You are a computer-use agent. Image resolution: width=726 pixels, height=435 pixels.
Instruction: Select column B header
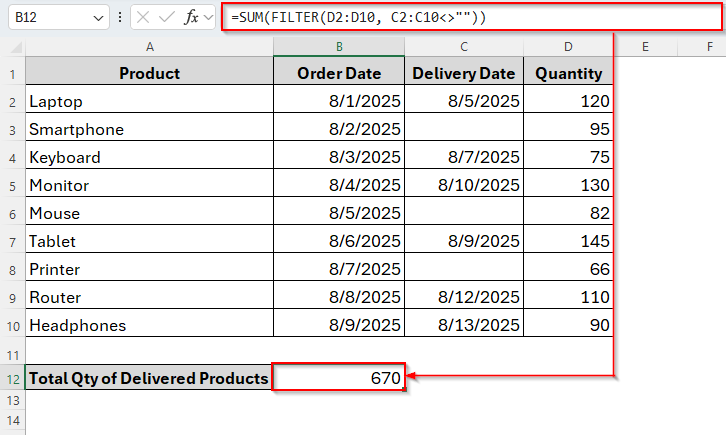click(x=339, y=46)
